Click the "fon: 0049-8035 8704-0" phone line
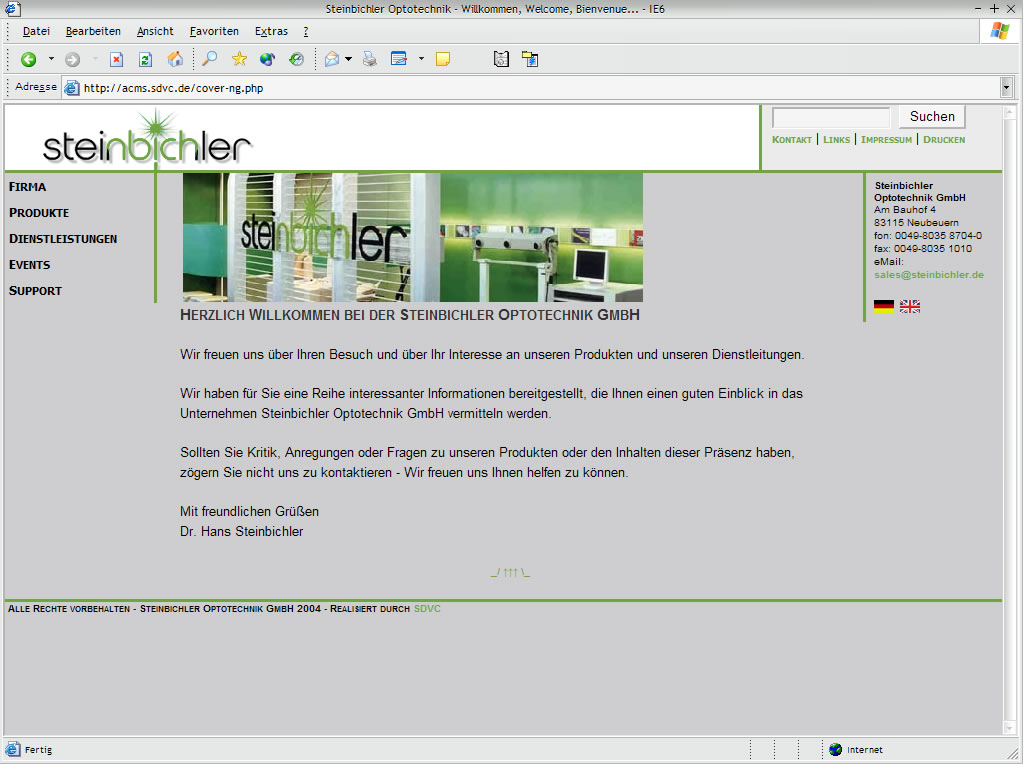Screen dimensions: 1024x768 tap(928, 236)
